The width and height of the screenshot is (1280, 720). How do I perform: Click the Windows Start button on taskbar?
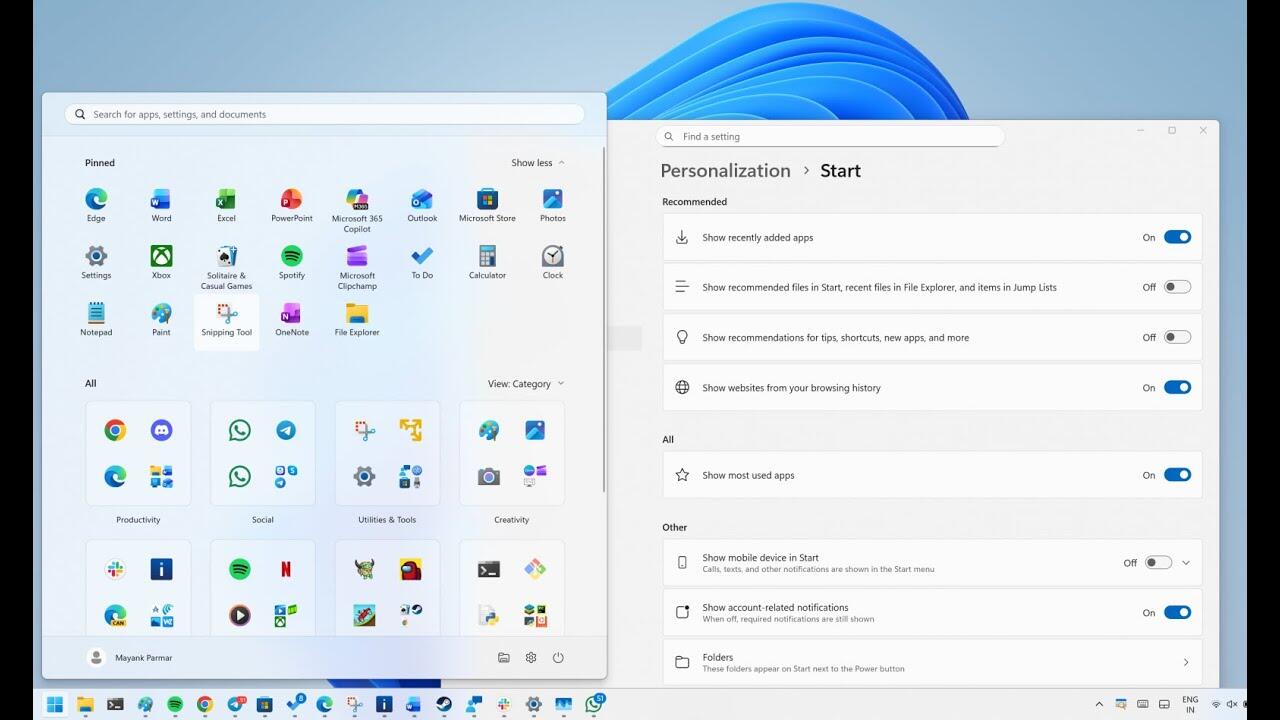tap(55, 704)
